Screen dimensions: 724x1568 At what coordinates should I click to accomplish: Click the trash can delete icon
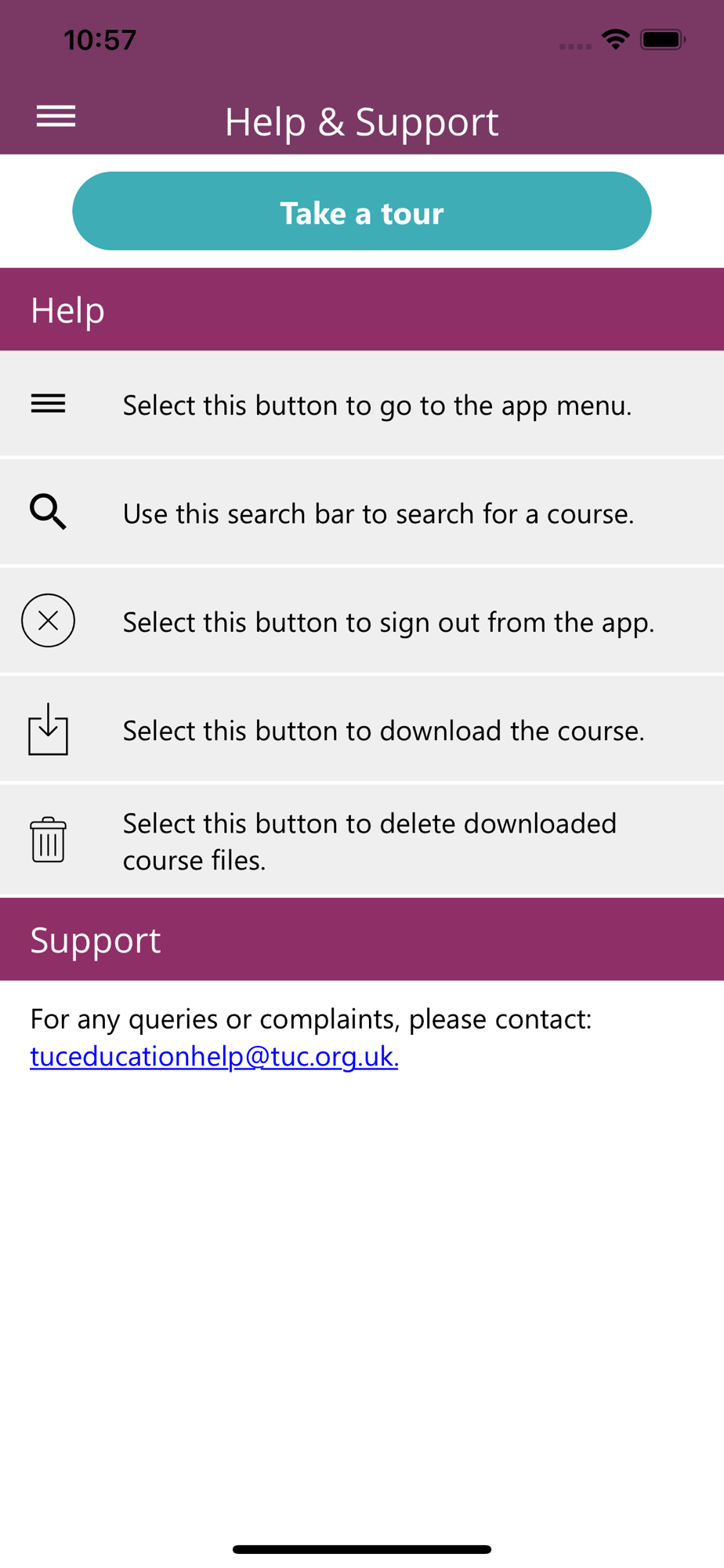pyautogui.click(x=48, y=840)
